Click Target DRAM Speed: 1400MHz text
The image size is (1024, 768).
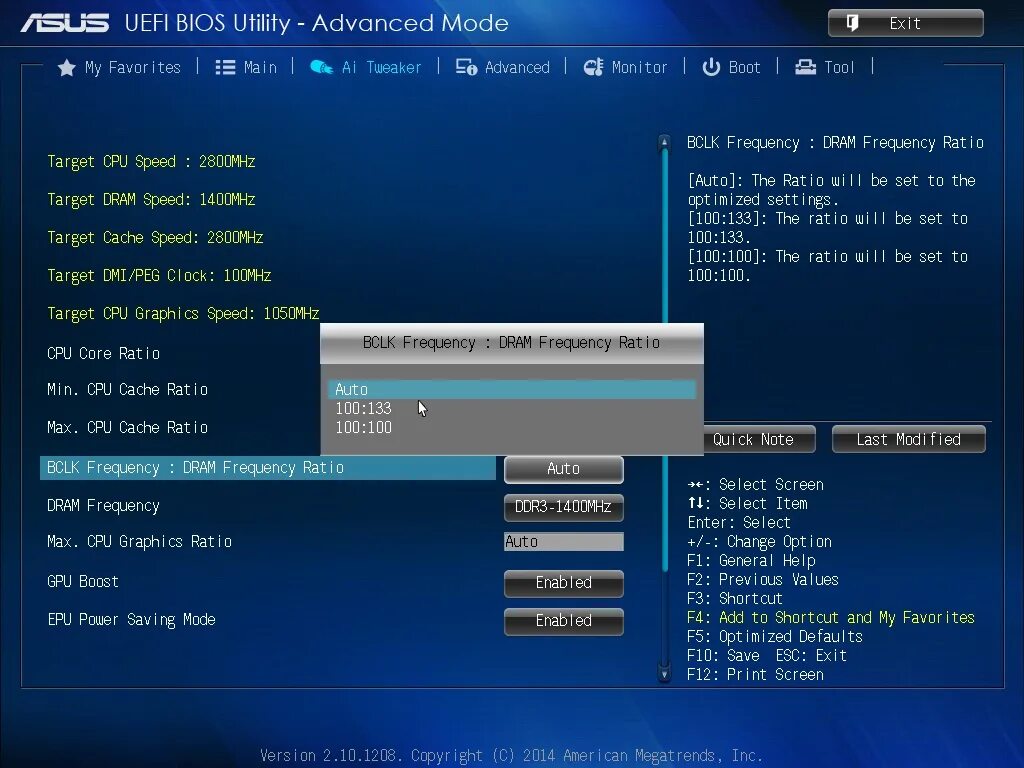[x=151, y=200]
